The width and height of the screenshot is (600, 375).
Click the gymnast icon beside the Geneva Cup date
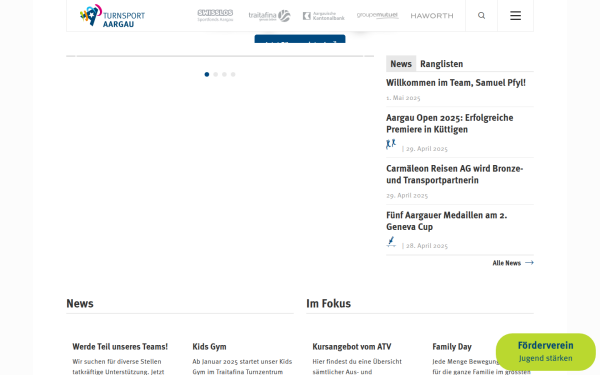pyautogui.click(x=391, y=242)
